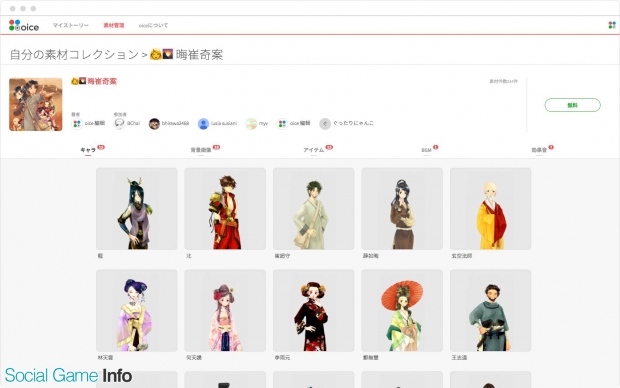The height and width of the screenshot is (388, 620).
Task: Select the pale-robed man with shoulder bag
Action: coord(314,209)
